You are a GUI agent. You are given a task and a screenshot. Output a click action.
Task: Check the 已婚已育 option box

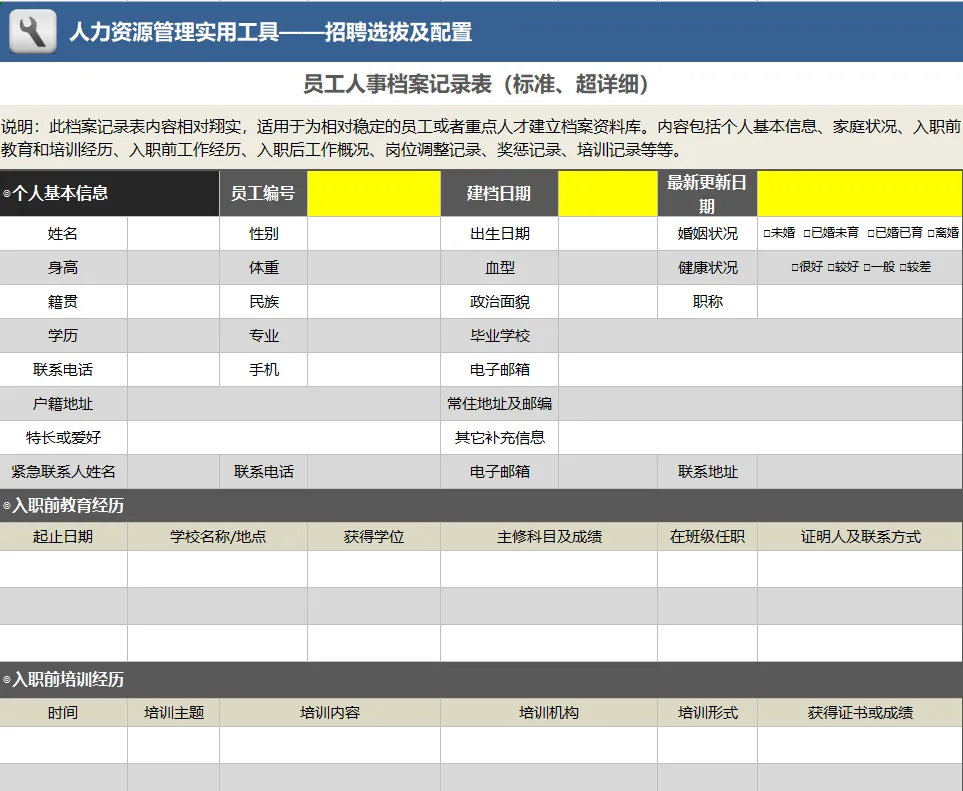(x=871, y=233)
